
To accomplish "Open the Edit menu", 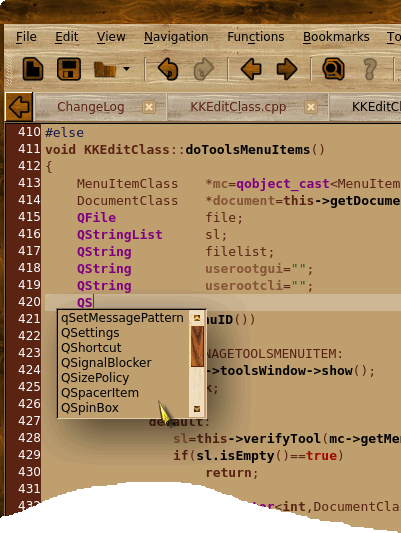I will click(x=67, y=37).
